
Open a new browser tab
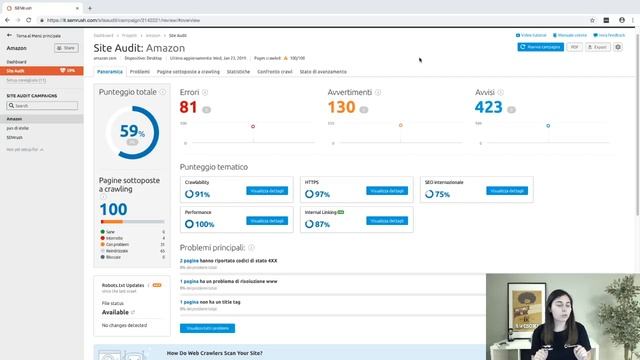(x=90, y=8)
